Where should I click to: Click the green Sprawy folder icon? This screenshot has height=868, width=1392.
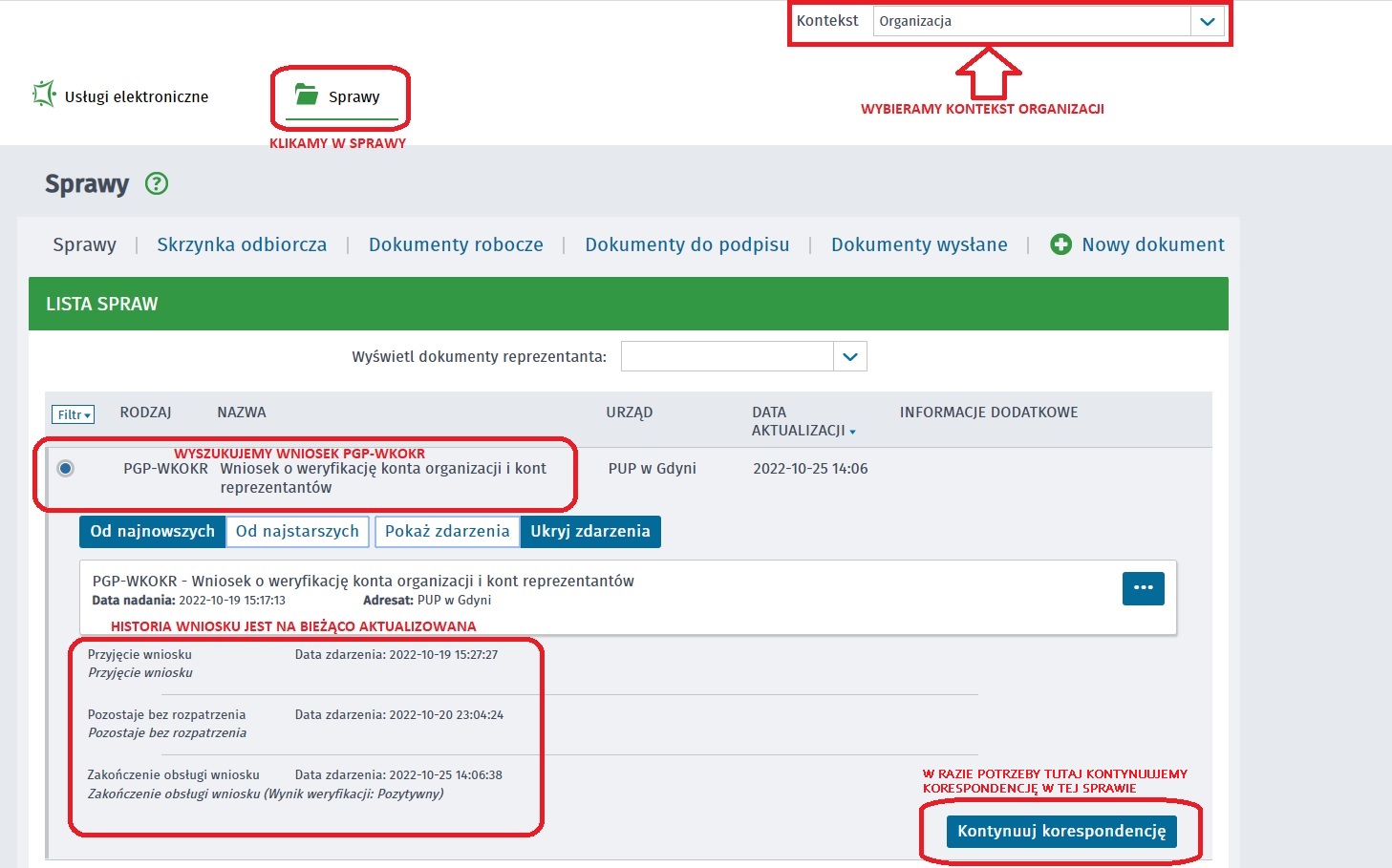(306, 95)
